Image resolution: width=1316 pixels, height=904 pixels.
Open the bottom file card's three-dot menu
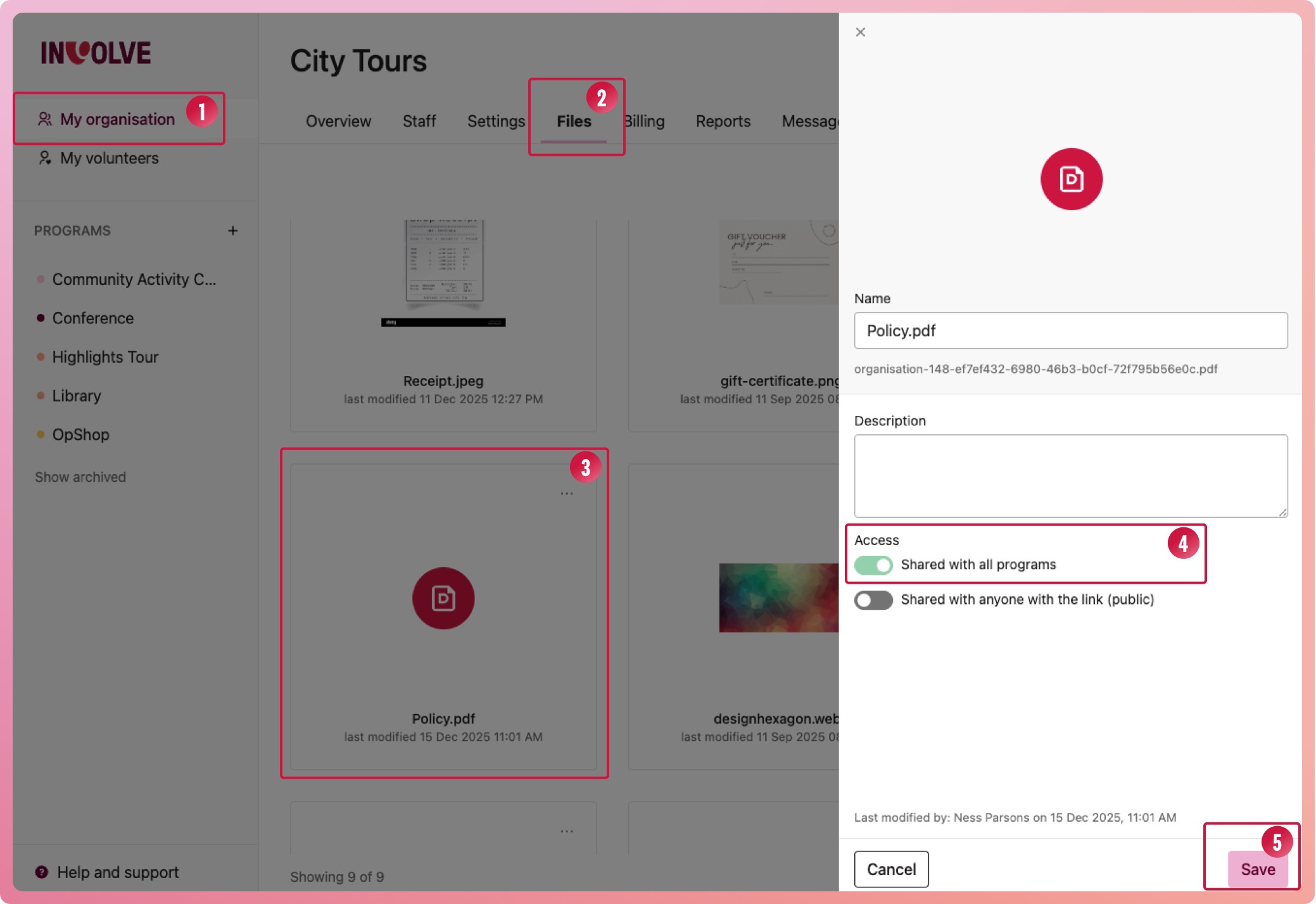point(566,831)
